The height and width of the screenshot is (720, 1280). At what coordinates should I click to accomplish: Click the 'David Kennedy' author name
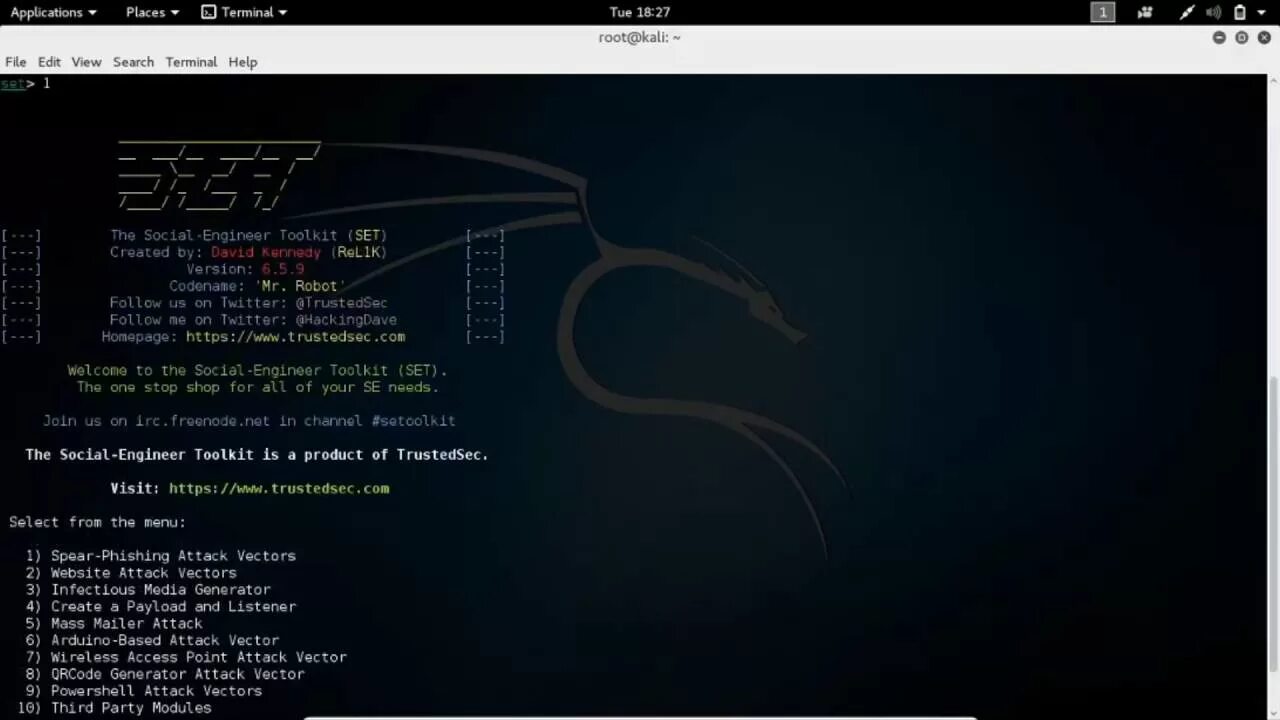coord(266,252)
